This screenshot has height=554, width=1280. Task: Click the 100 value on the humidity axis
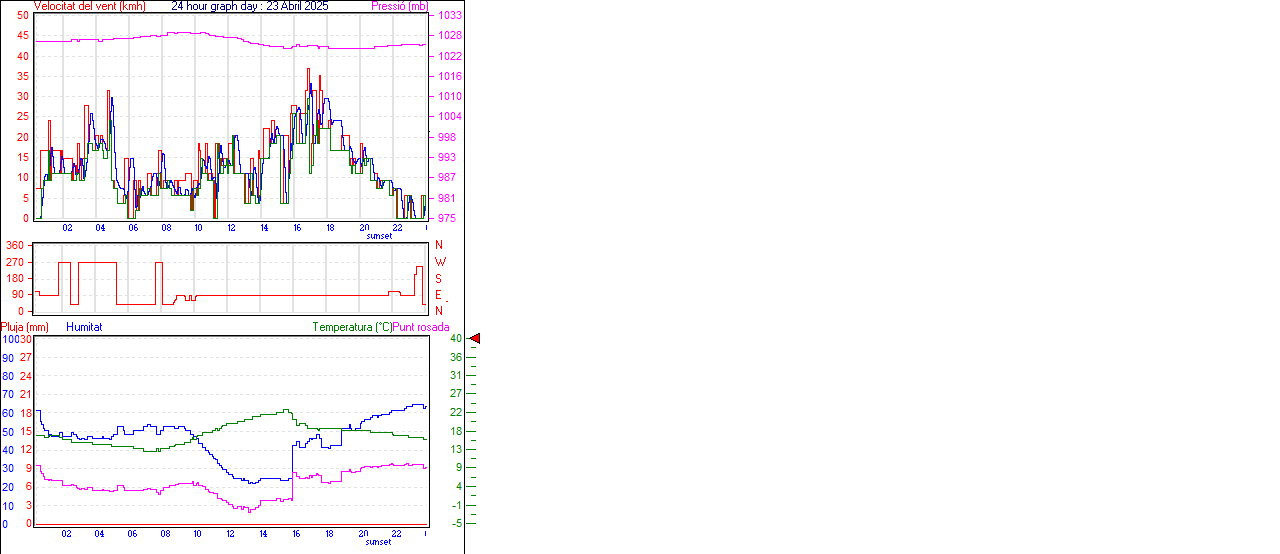(x=9, y=340)
